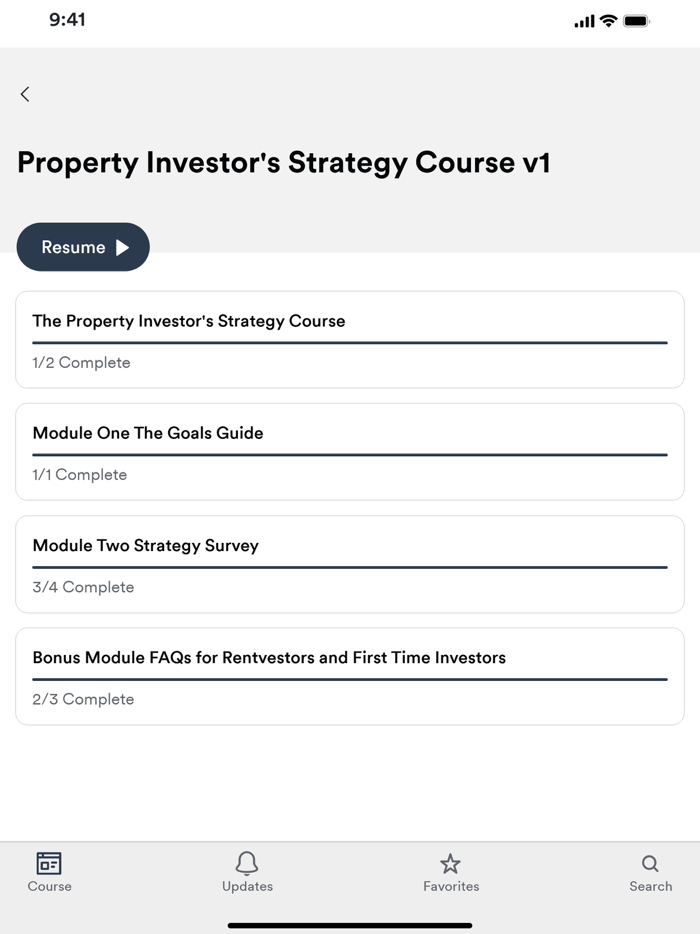Tap the Module Two Strategy Survey progress bar
This screenshot has height=934, width=700.
350,566
